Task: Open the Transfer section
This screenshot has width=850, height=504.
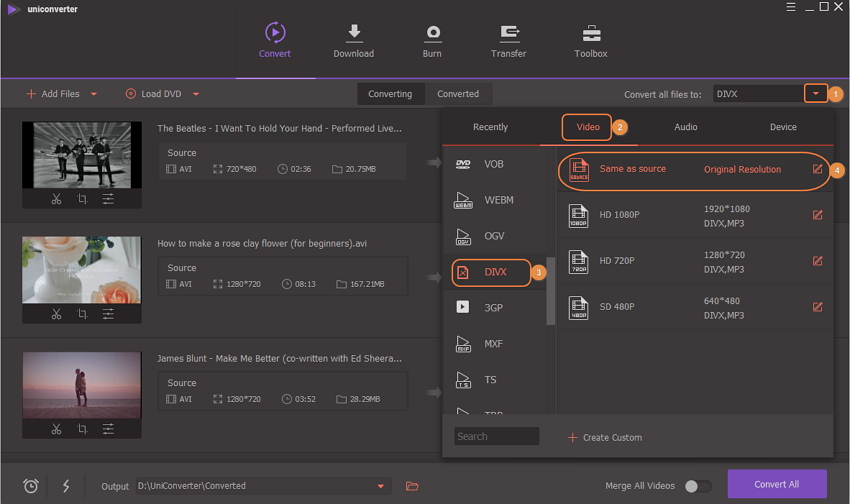Action: point(508,41)
